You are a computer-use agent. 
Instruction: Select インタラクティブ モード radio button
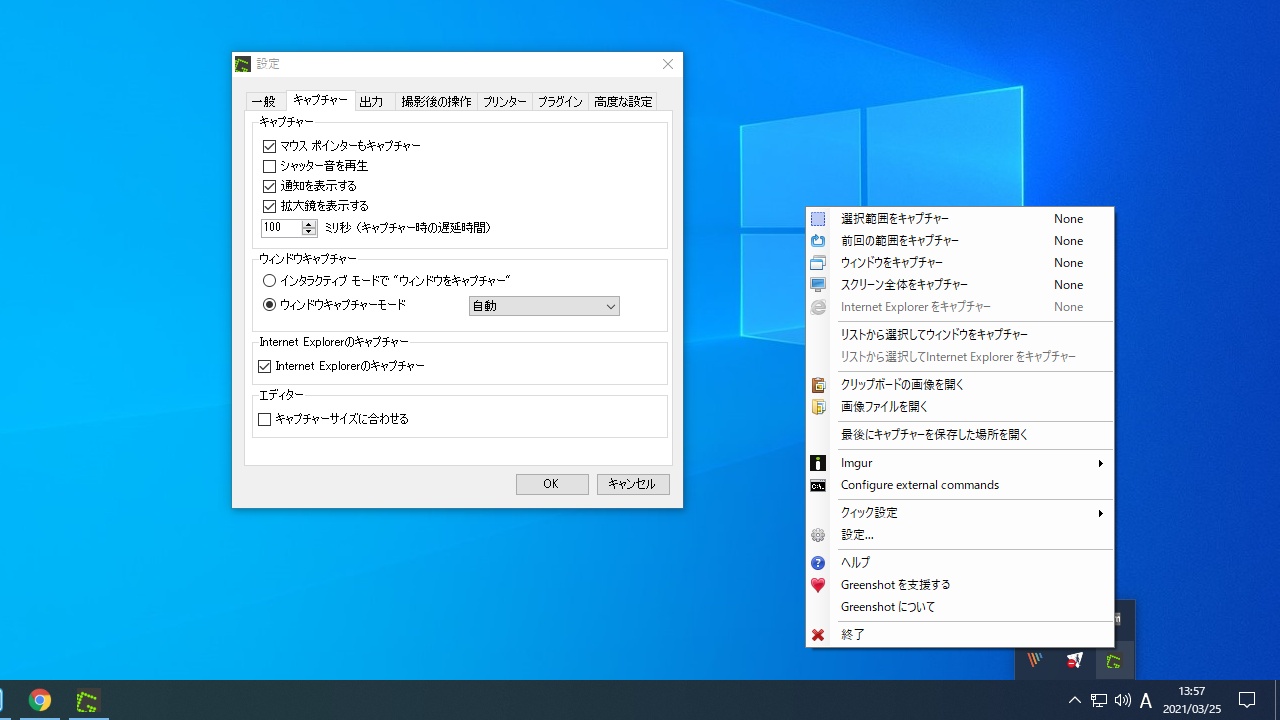click(x=269, y=281)
